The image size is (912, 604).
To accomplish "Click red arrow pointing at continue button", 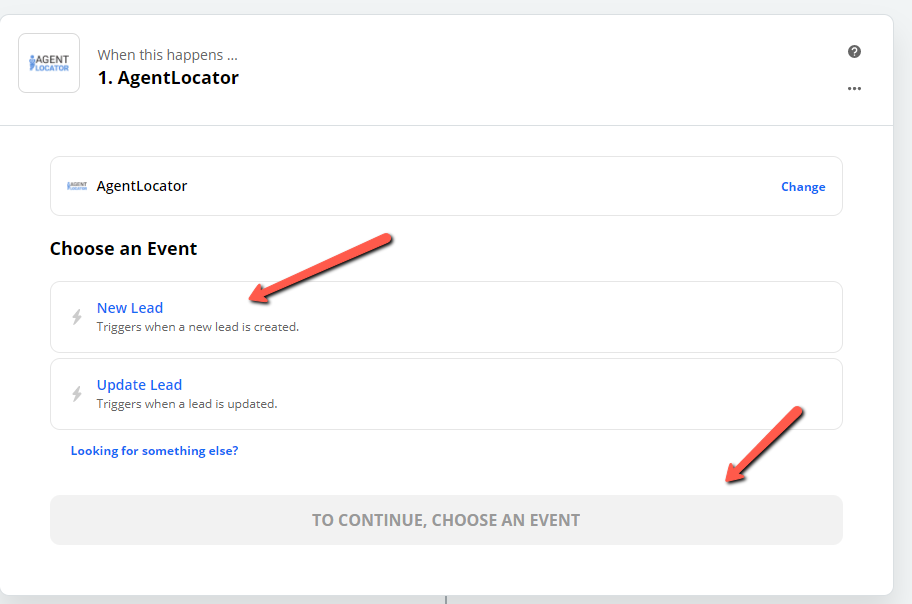I will (764, 445).
